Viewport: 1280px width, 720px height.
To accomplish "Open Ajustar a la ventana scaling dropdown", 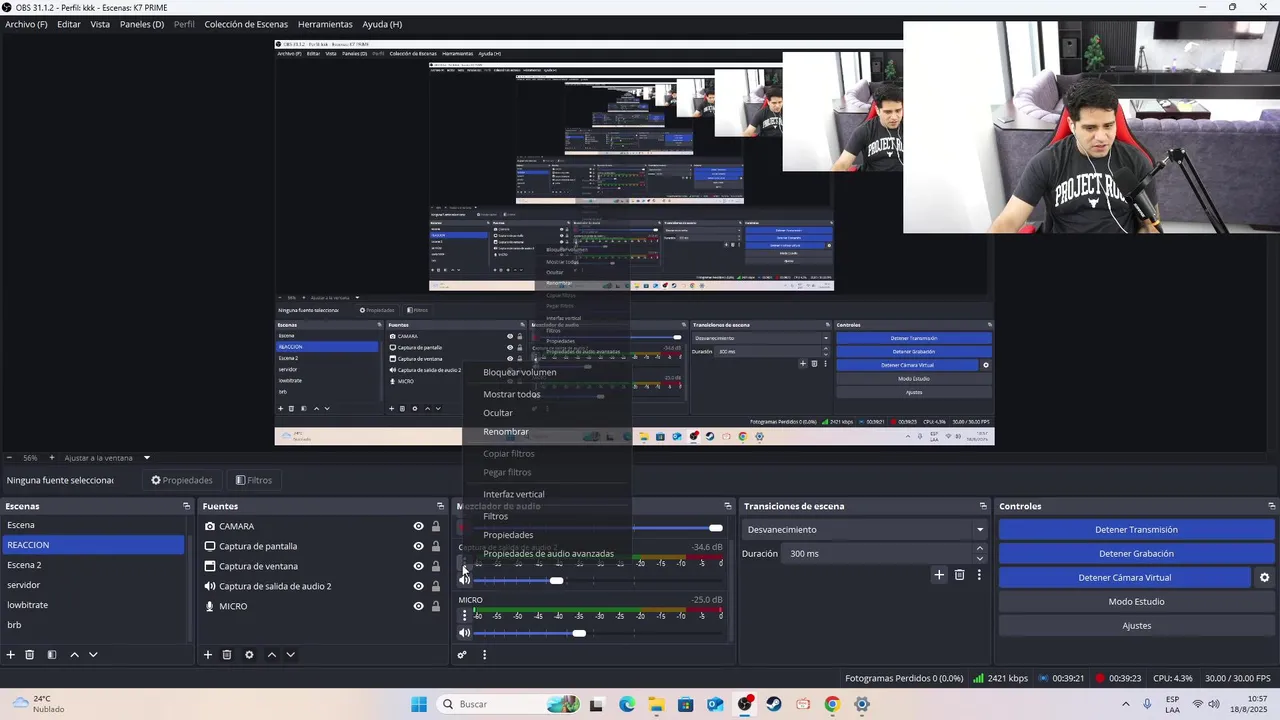I will 107,458.
